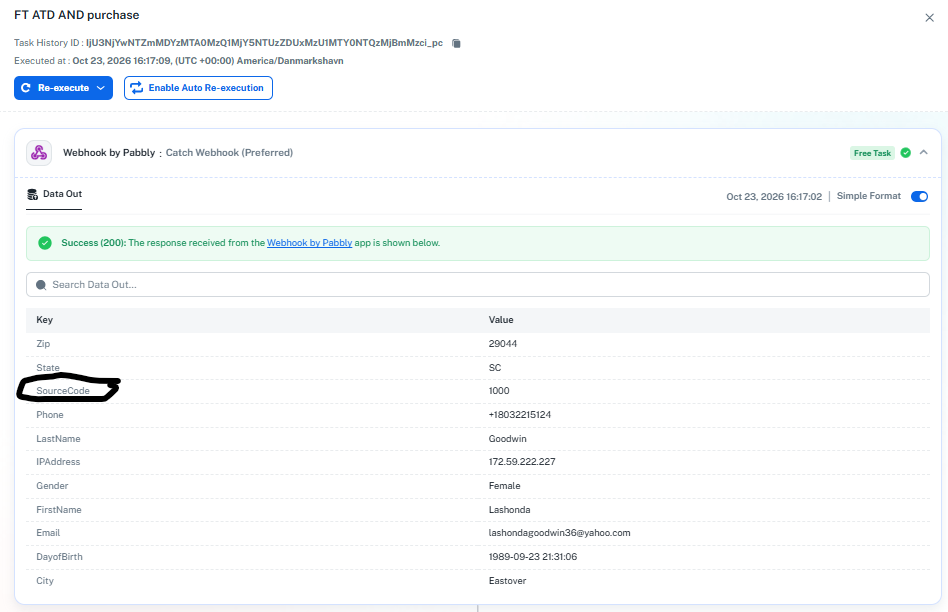Image resolution: width=948 pixels, height=612 pixels.
Task: Click the FT ATD AND purchase title
Action: [x=77, y=15]
